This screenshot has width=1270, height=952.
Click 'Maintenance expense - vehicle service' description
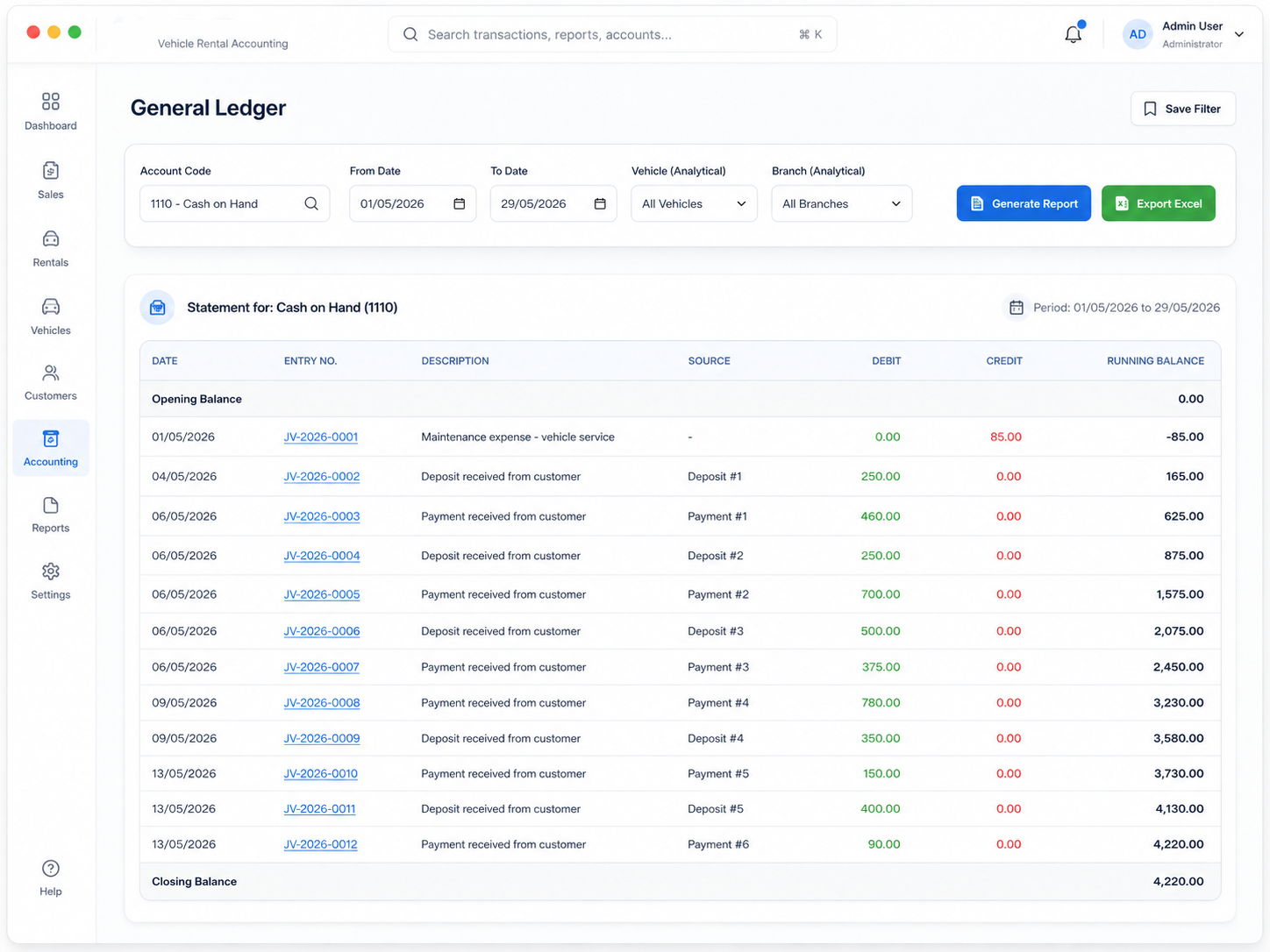(517, 437)
